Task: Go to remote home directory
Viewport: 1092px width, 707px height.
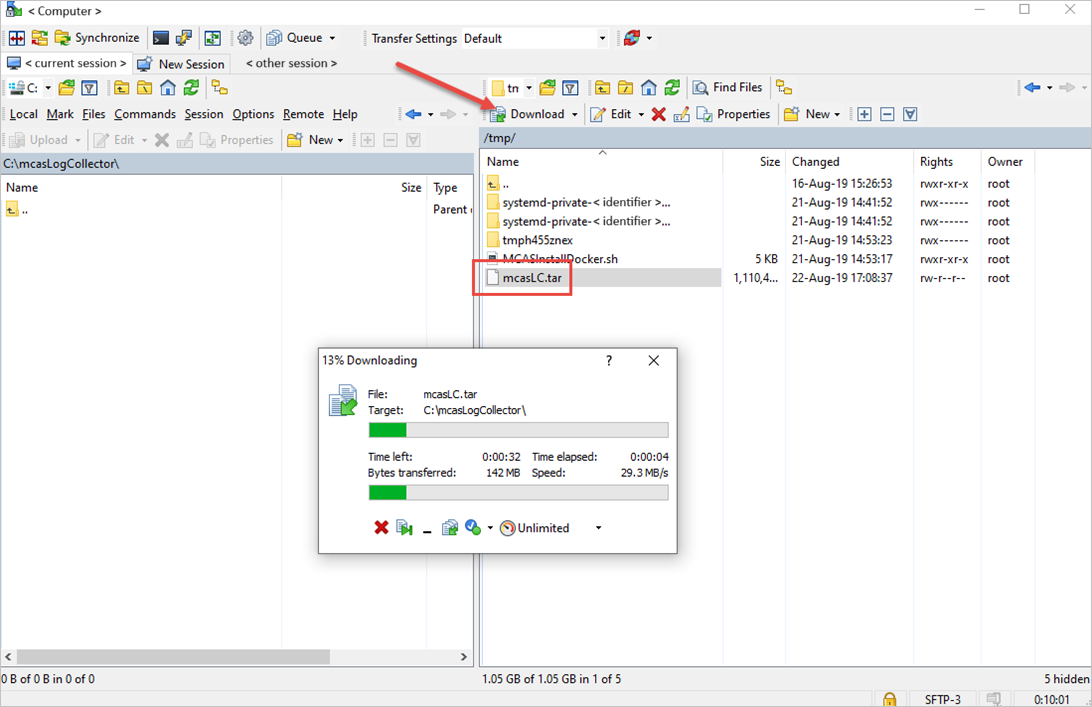Action: tap(647, 87)
